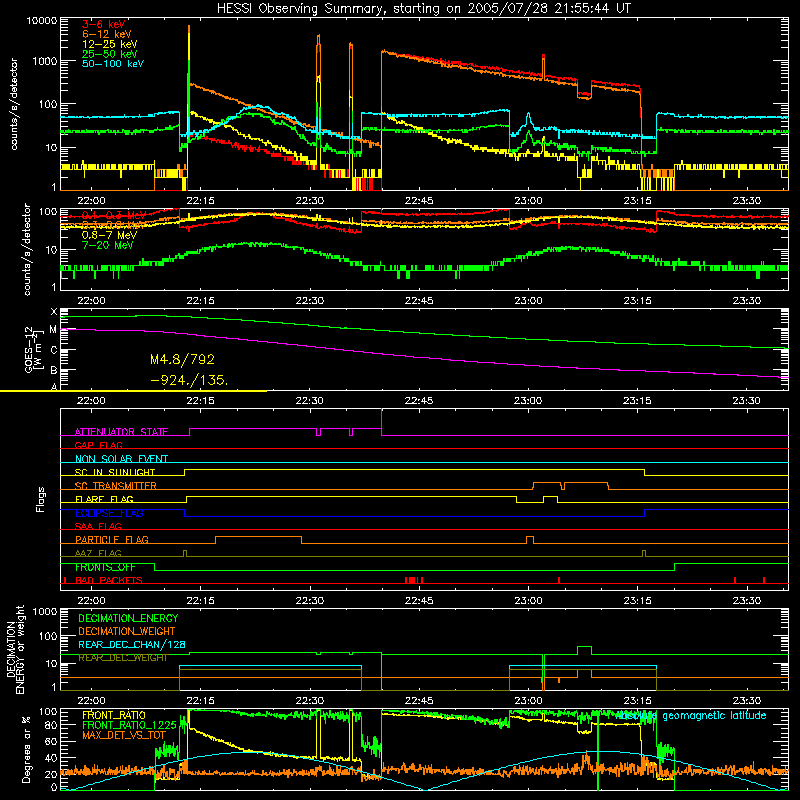This screenshot has height=800, width=800.
Task: Click the SC_TRANSMITTER flag label
Action: pyautogui.click(x=116, y=486)
